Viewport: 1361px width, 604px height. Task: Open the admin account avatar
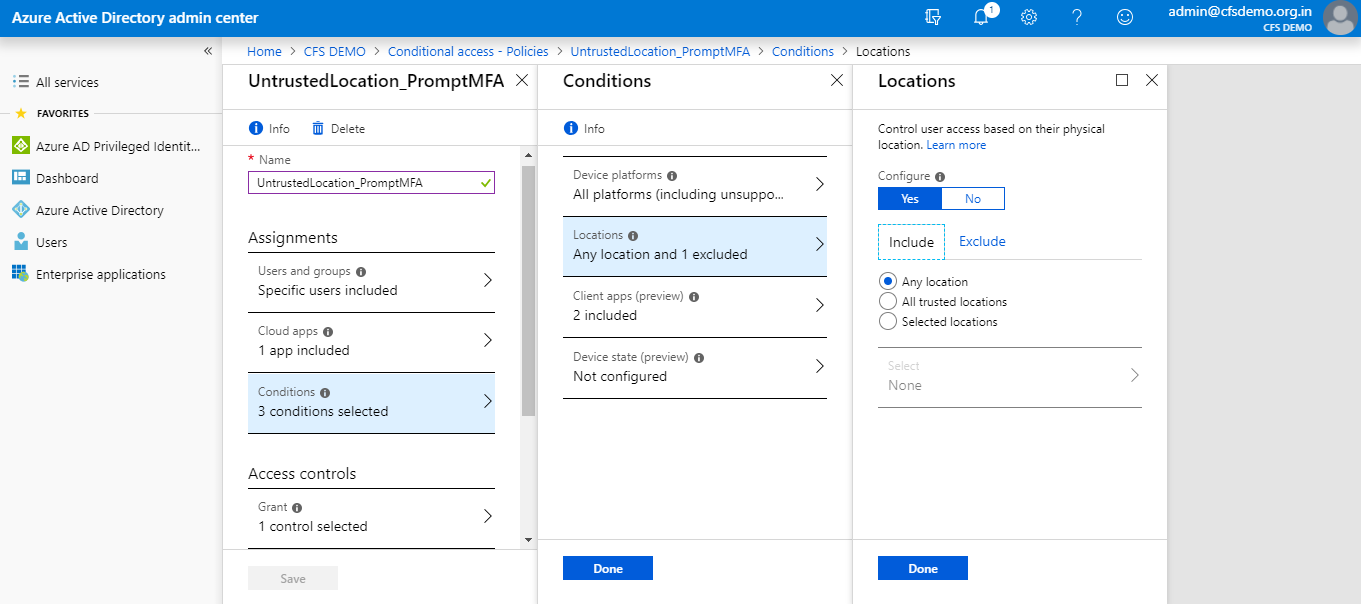click(1339, 18)
